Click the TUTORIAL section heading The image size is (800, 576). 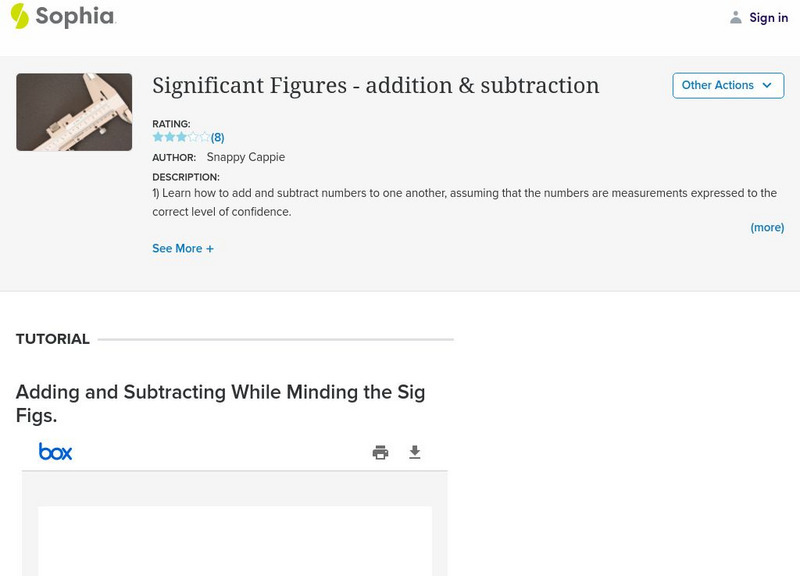[x=53, y=339]
